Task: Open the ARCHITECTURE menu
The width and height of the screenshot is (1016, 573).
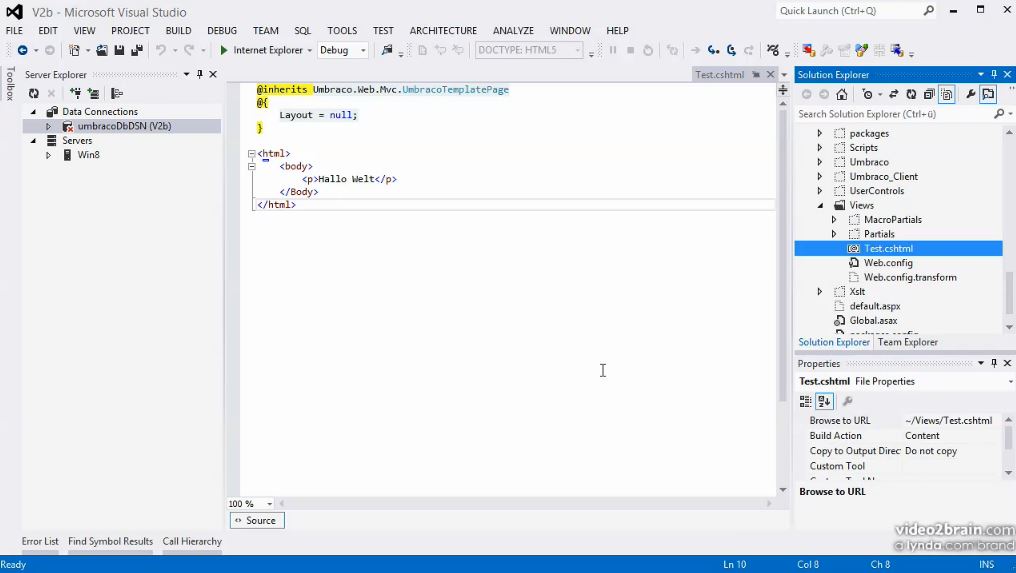Action: (x=443, y=30)
